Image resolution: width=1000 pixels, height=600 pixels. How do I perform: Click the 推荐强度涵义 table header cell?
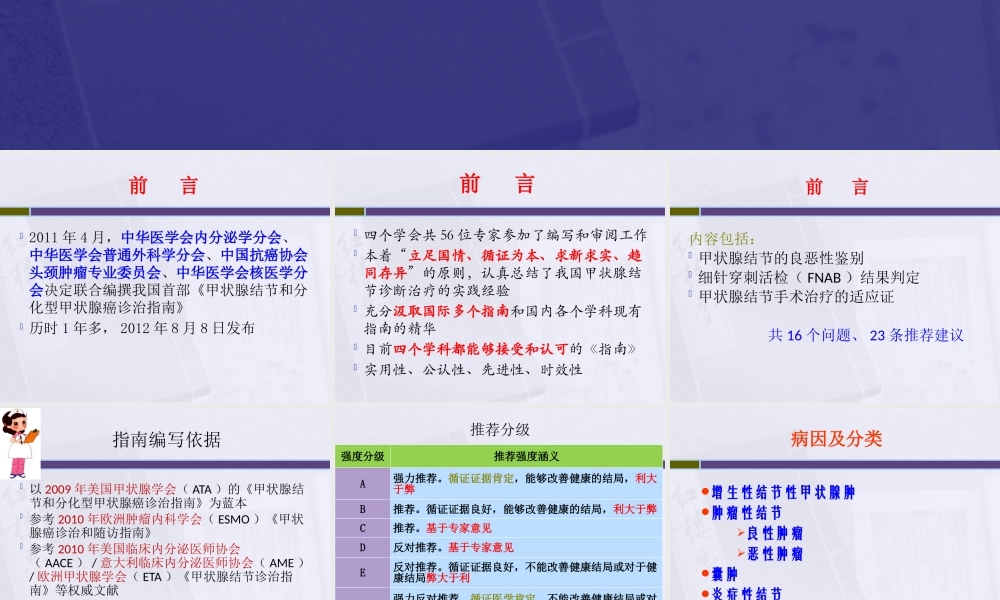tap(526, 456)
